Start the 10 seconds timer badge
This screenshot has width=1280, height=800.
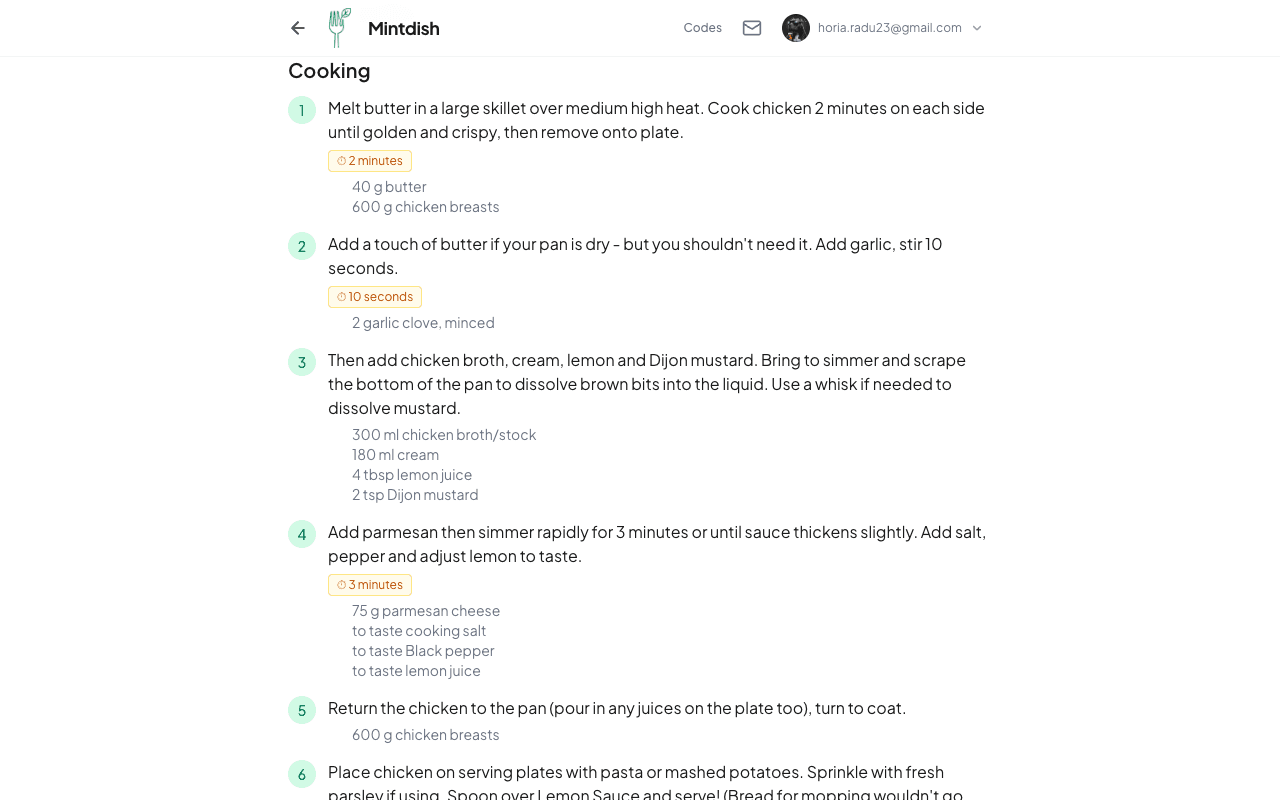click(375, 297)
